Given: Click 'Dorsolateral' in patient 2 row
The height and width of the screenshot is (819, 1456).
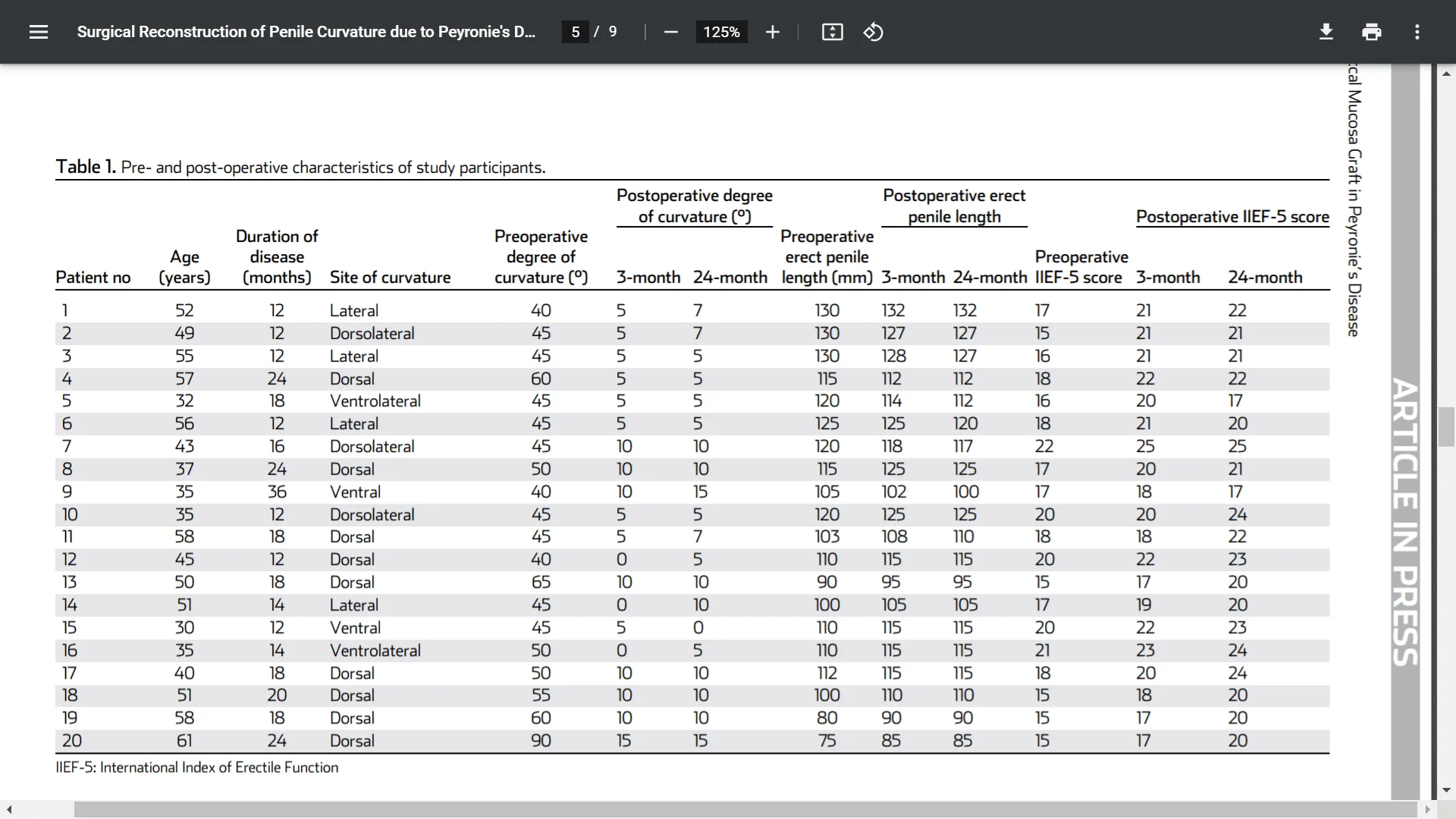Looking at the screenshot, I should tap(372, 334).
